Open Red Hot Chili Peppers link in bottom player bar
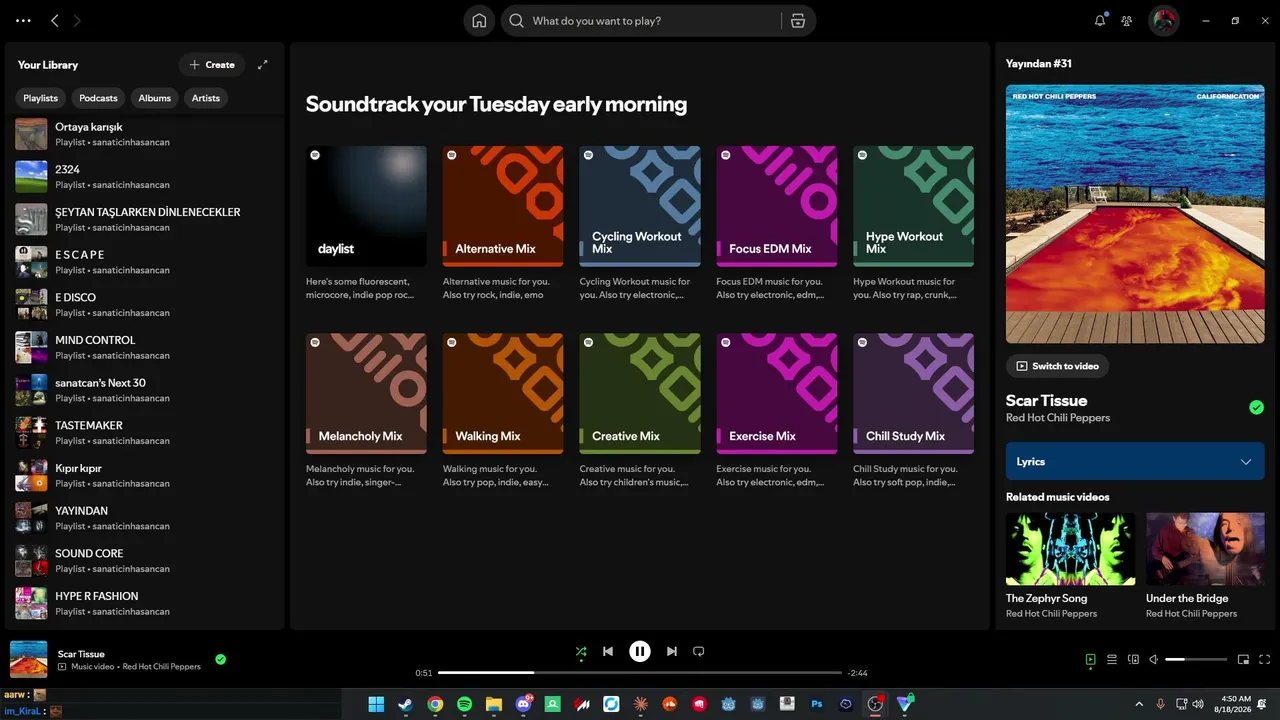This screenshot has height=720, width=1280. tap(162, 667)
